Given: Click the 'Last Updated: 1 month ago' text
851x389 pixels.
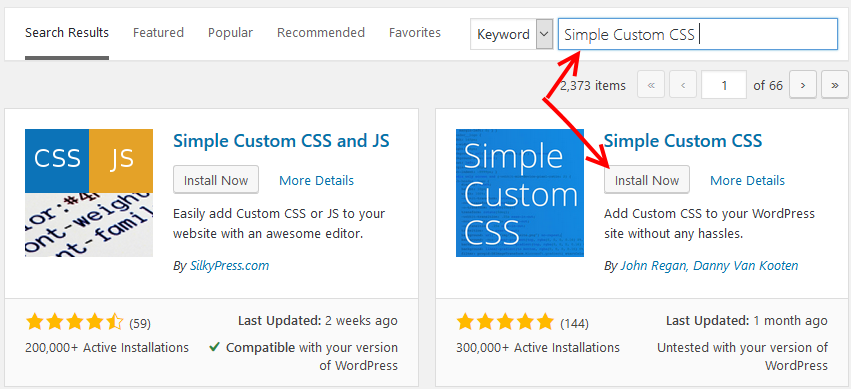Looking at the screenshot, I should click(747, 321).
